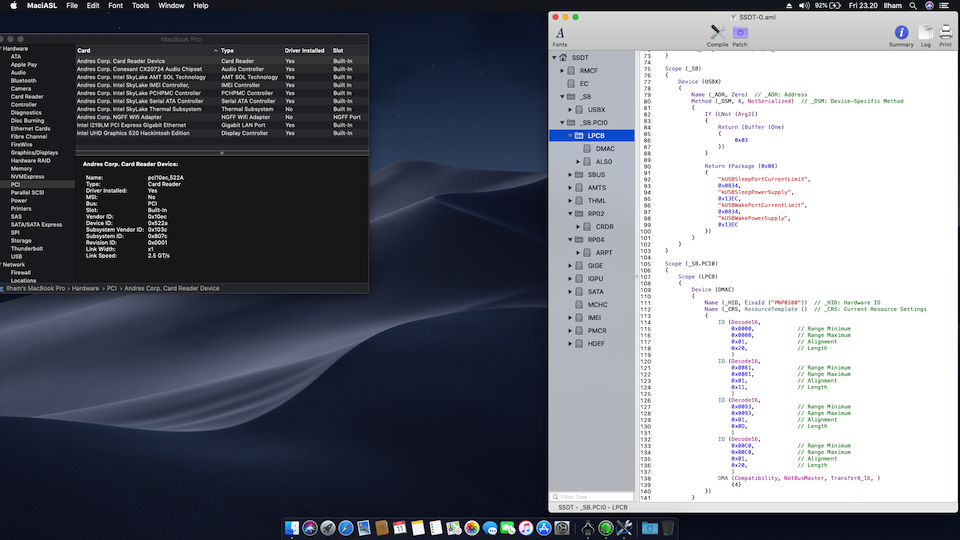
Task: Select Intel I219LM PCI Express Gigabit Ethernet row
Action: coord(222,125)
